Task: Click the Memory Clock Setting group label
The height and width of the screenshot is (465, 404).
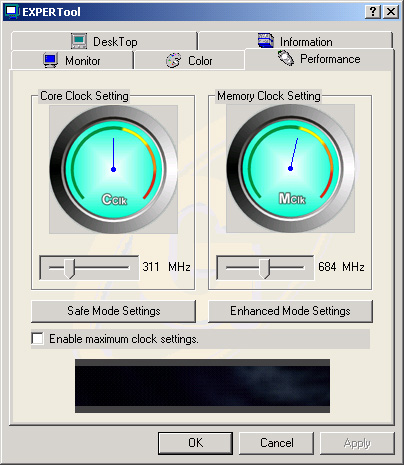Action: click(269, 96)
